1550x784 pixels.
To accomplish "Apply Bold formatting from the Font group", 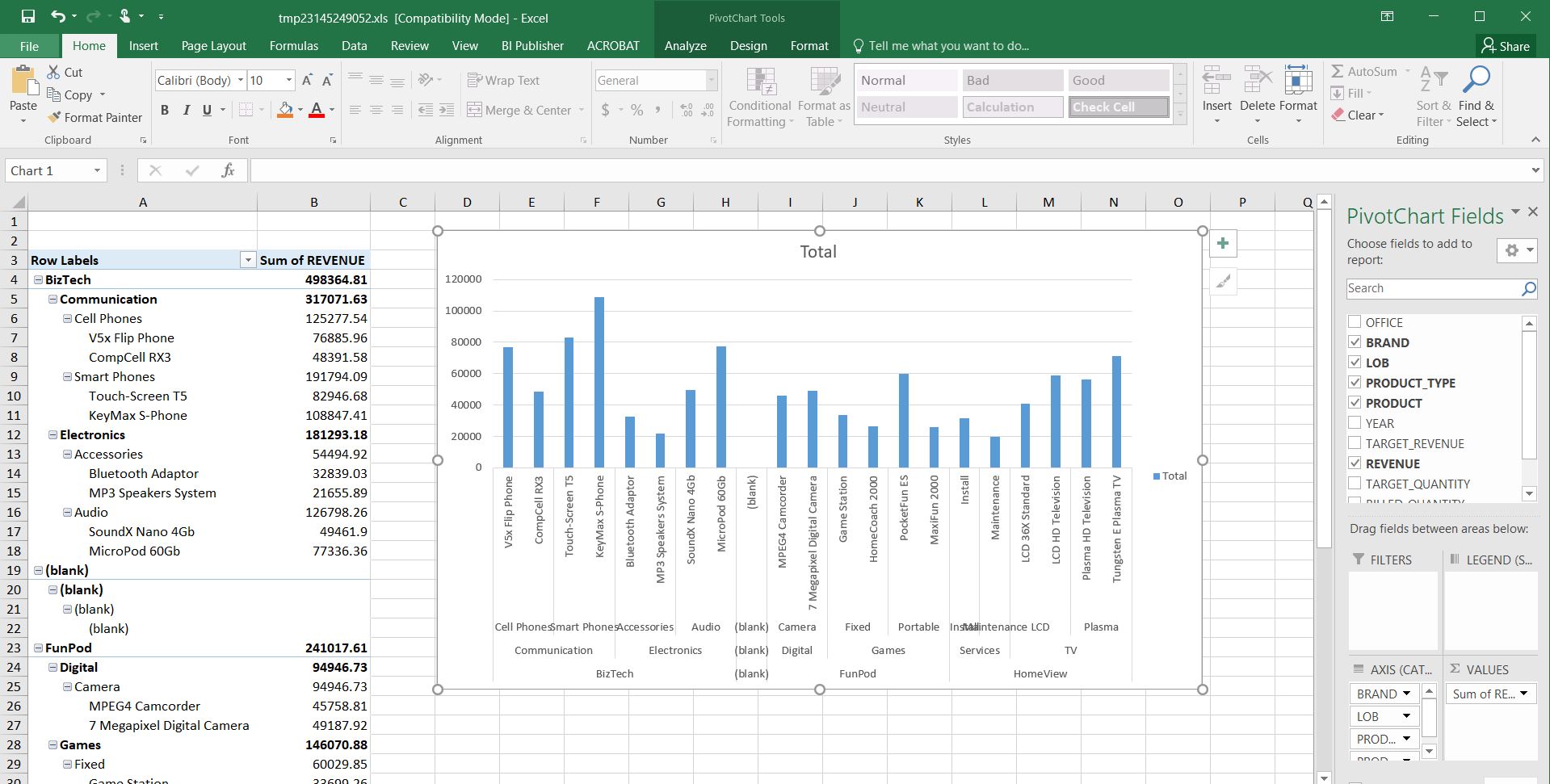I will [x=165, y=110].
